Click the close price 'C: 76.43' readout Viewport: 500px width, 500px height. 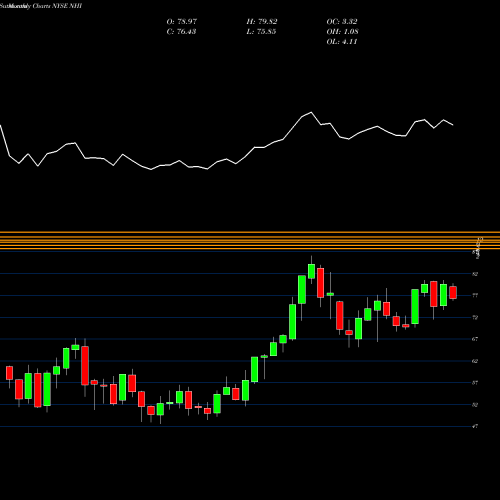click(181, 32)
